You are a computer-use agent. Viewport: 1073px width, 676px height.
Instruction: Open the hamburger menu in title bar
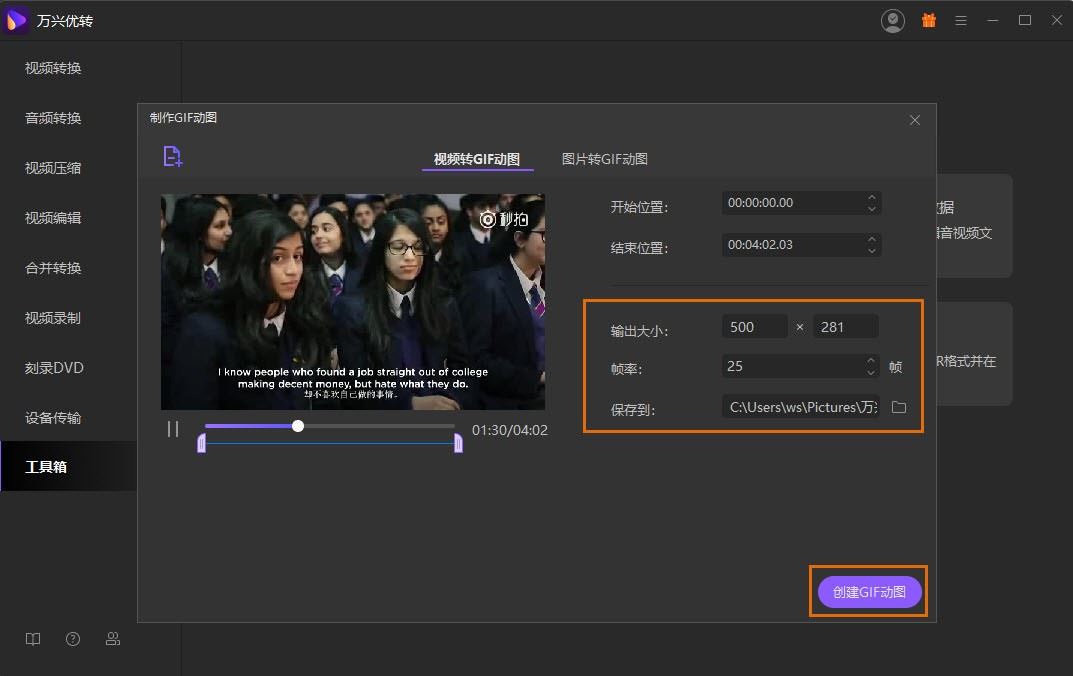pos(961,21)
